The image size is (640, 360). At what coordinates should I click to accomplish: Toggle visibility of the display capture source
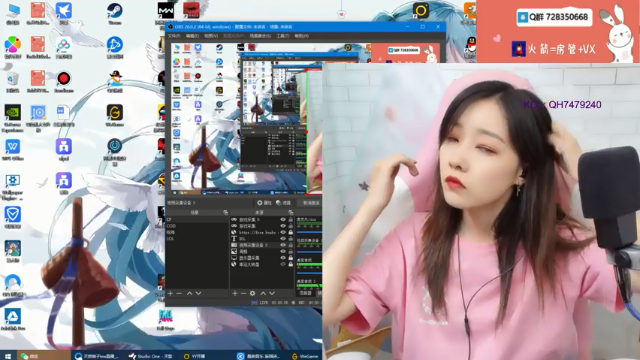(283, 258)
